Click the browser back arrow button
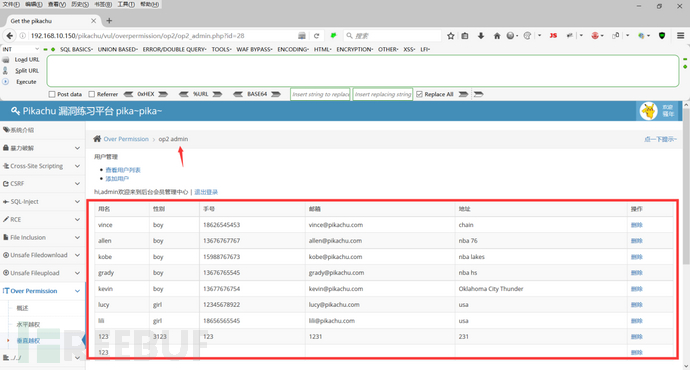This screenshot has height=370, width=690. (x=10, y=36)
